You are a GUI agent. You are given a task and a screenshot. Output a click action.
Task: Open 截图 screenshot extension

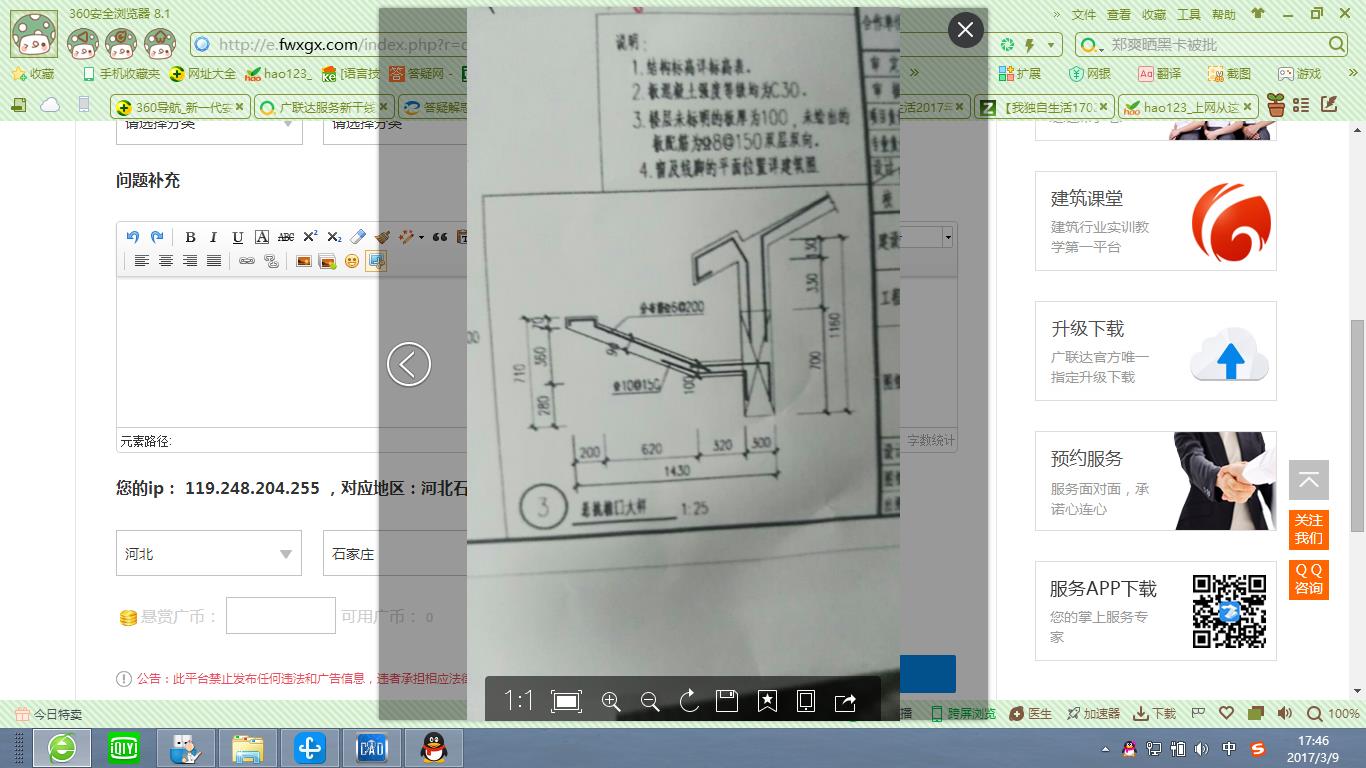point(1229,74)
